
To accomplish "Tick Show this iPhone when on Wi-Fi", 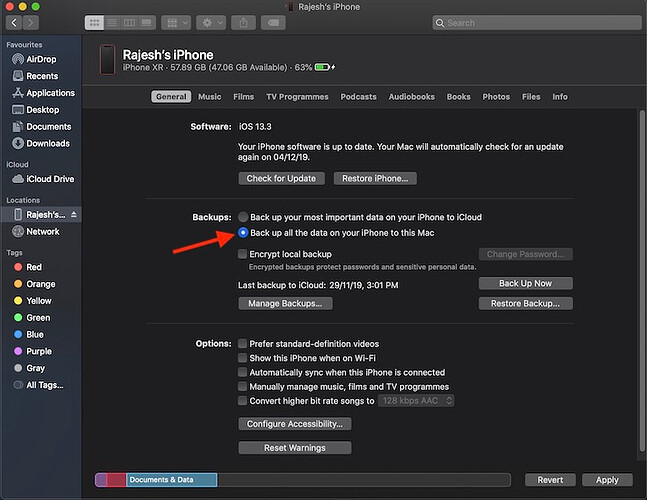I will 243,358.
